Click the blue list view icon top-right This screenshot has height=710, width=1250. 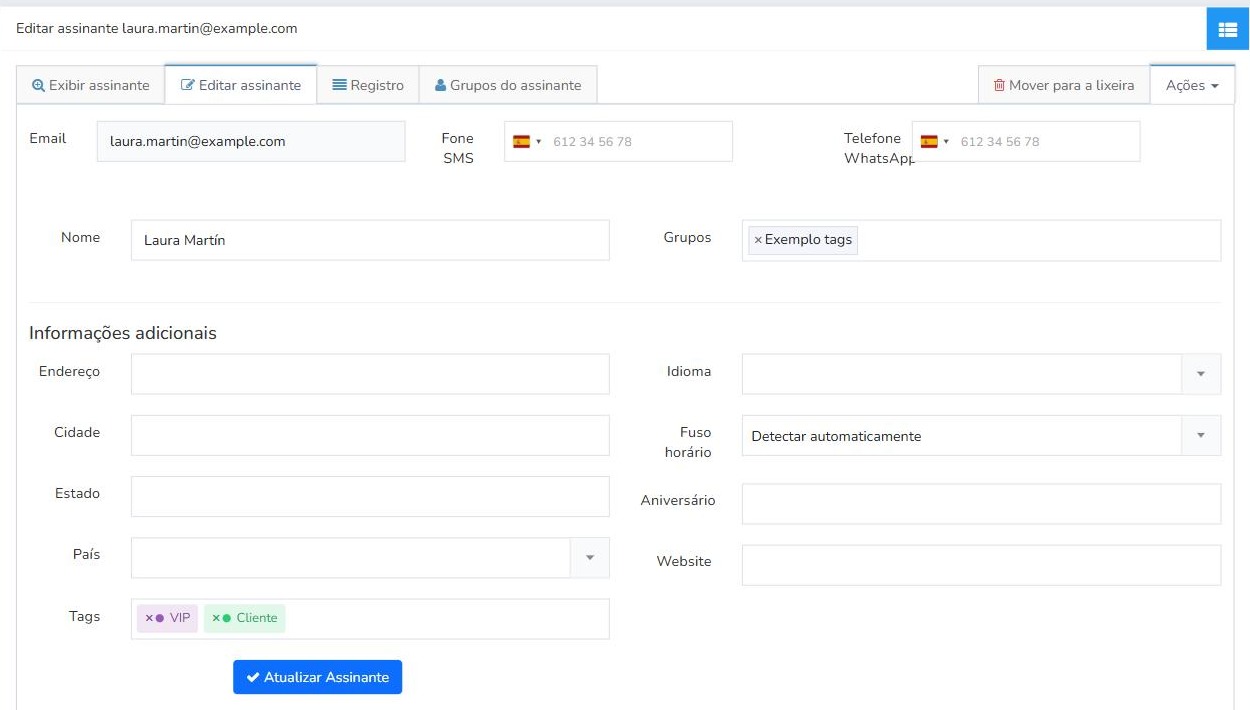coord(1228,30)
